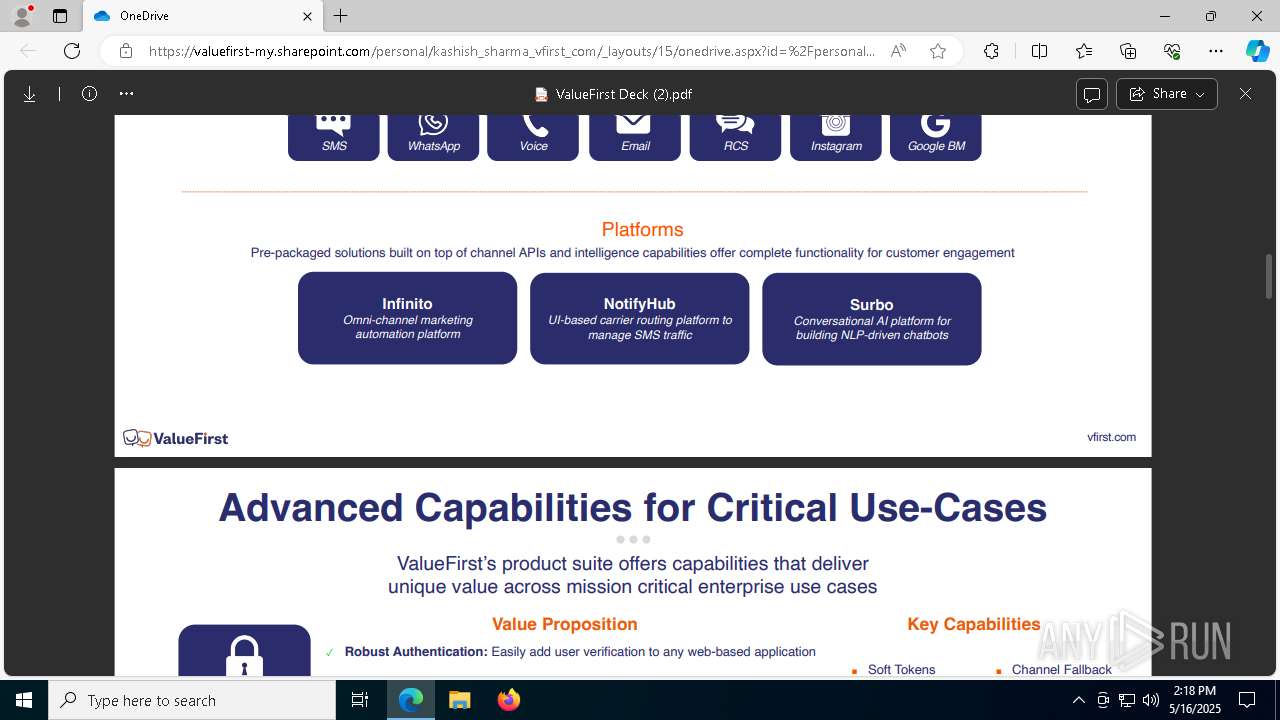Image resolution: width=1280 pixels, height=720 pixels.
Task: Click the ValueFirst logo on slide
Action: click(176, 438)
